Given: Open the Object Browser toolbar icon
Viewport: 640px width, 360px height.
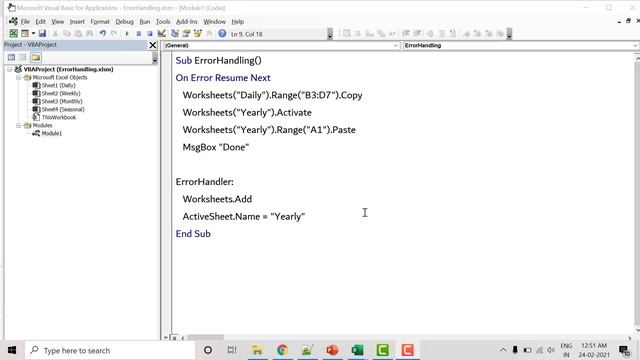Looking at the screenshot, I should pos(198,33).
